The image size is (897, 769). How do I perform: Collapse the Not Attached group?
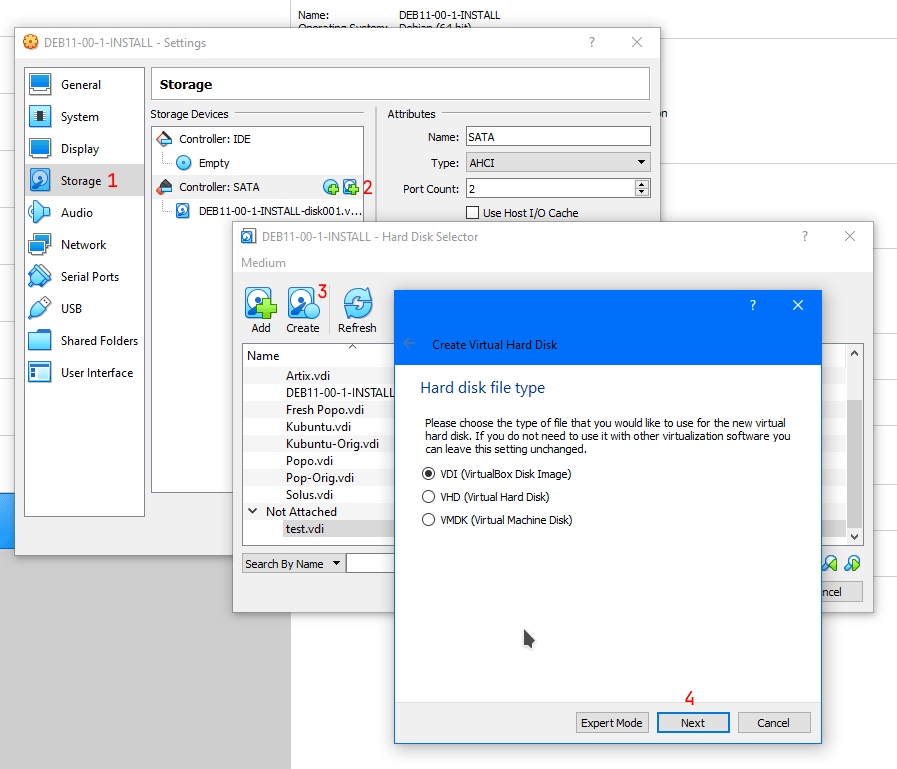pyautogui.click(x=252, y=511)
